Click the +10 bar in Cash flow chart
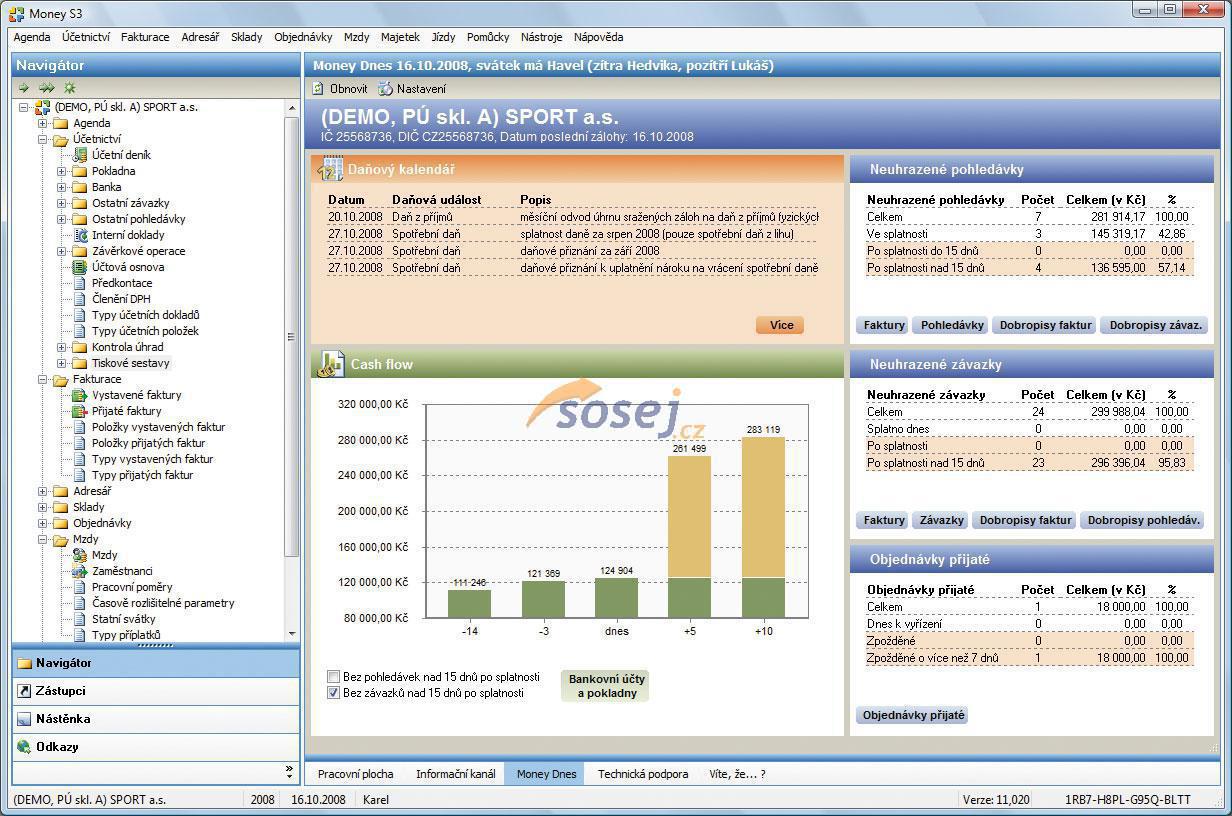The image size is (1232, 816). tap(763, 527)
